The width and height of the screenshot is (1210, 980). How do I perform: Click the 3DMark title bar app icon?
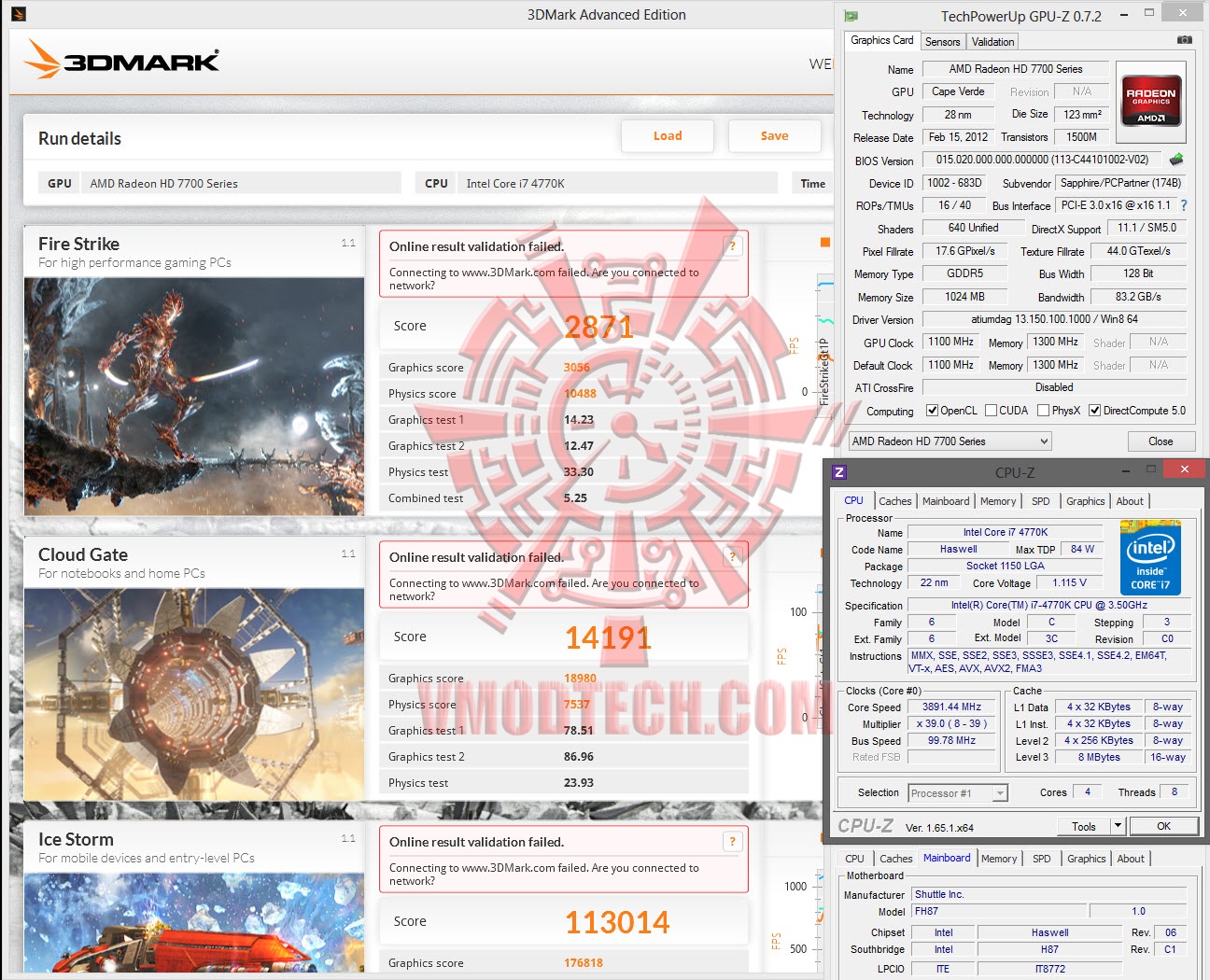pyautogui.click(x=18, y=14)
